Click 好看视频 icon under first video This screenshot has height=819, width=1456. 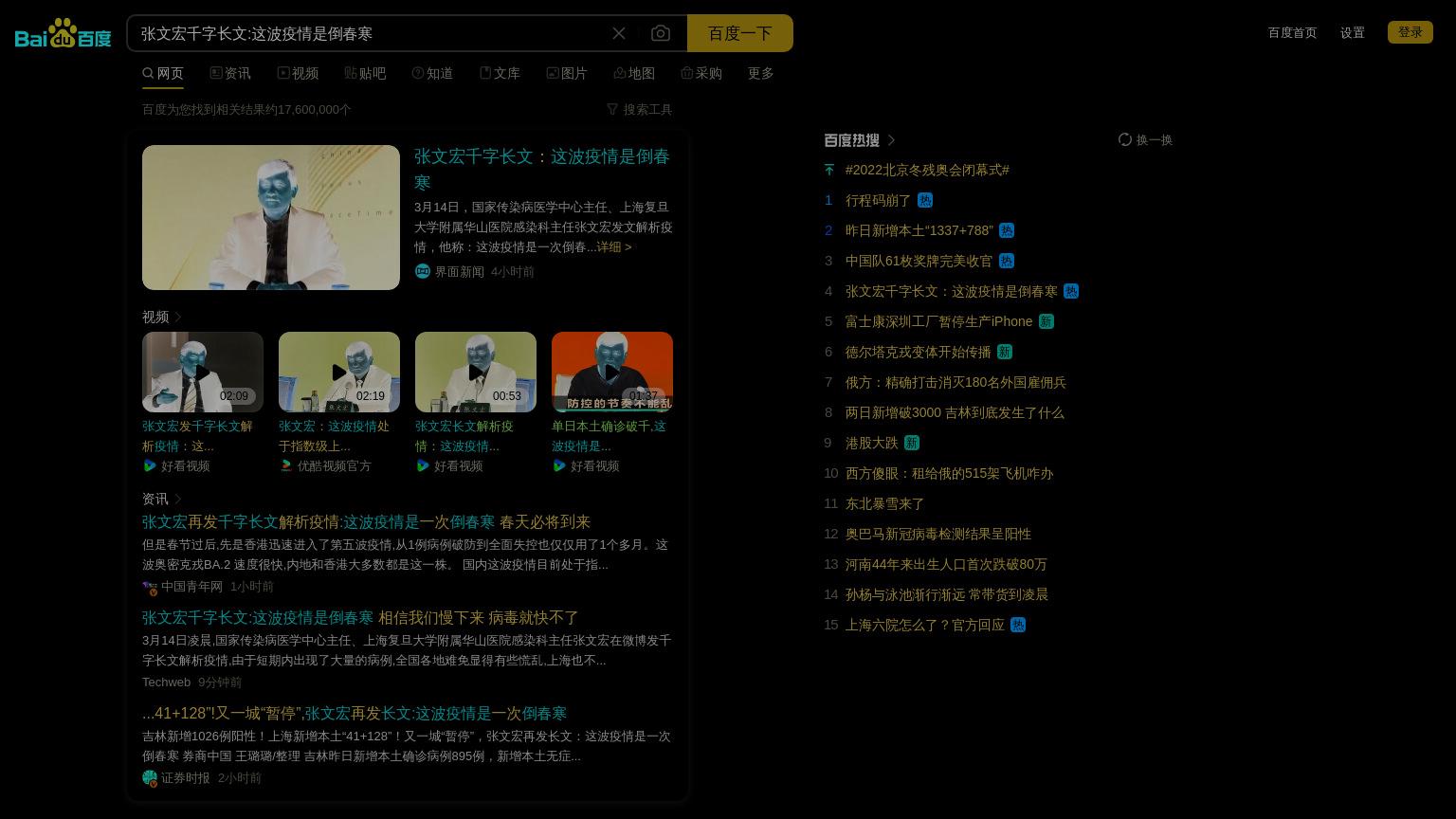click(x=150, y=465)
